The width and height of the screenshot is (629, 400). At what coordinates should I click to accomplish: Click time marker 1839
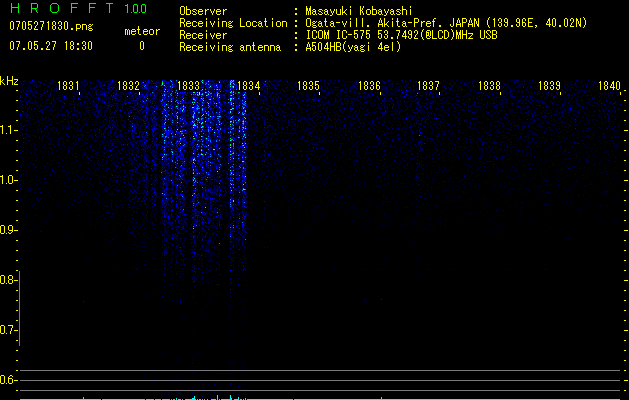coord(549,86)
